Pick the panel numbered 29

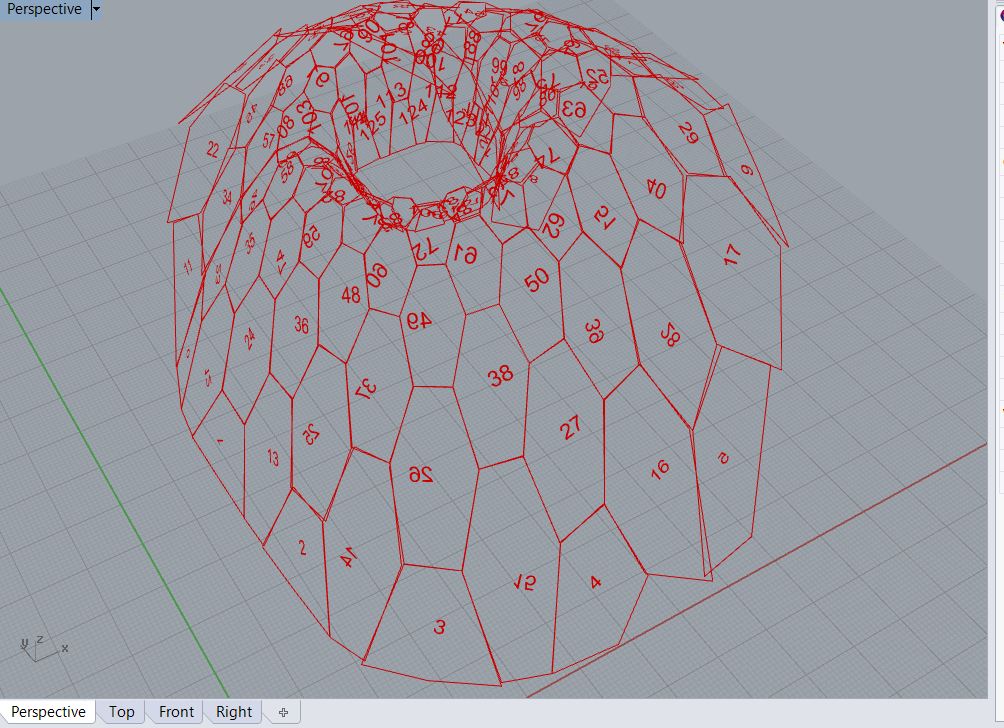(687, 134)
